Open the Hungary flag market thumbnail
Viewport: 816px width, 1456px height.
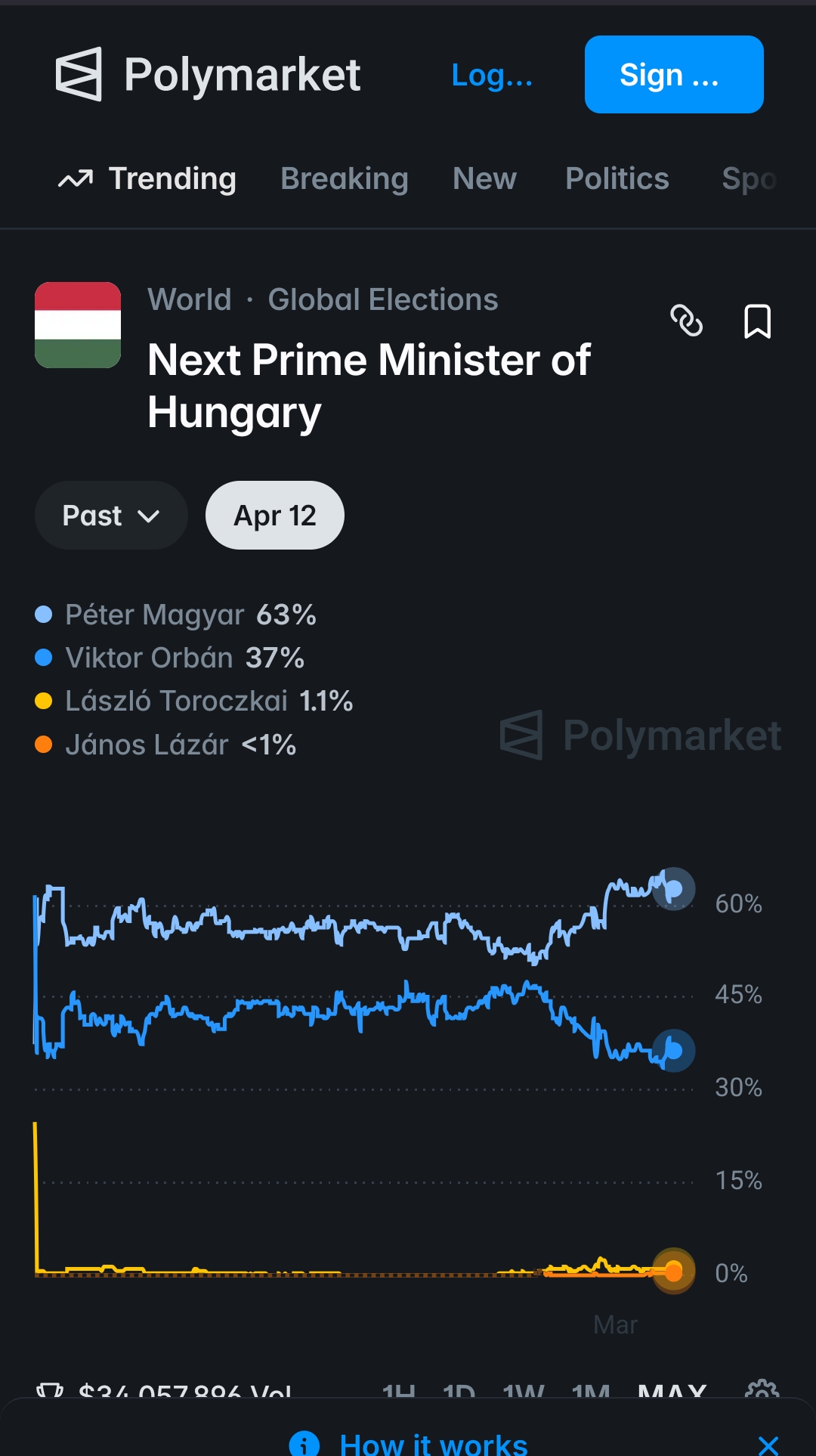(x=78, y=325)
